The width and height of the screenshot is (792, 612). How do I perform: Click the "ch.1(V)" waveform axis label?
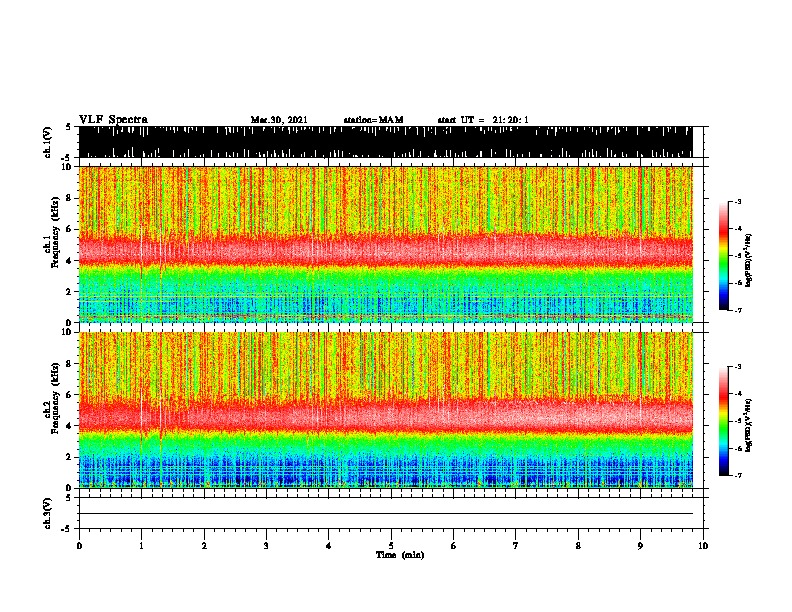click(x=48, y=142)
